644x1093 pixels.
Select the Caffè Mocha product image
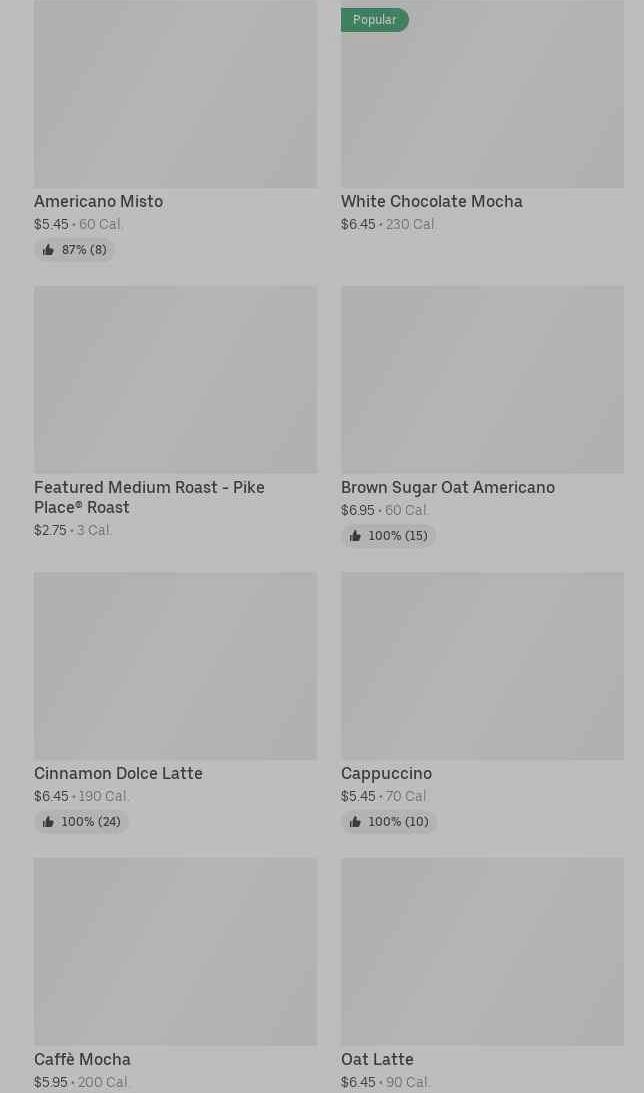click(175, 951)
